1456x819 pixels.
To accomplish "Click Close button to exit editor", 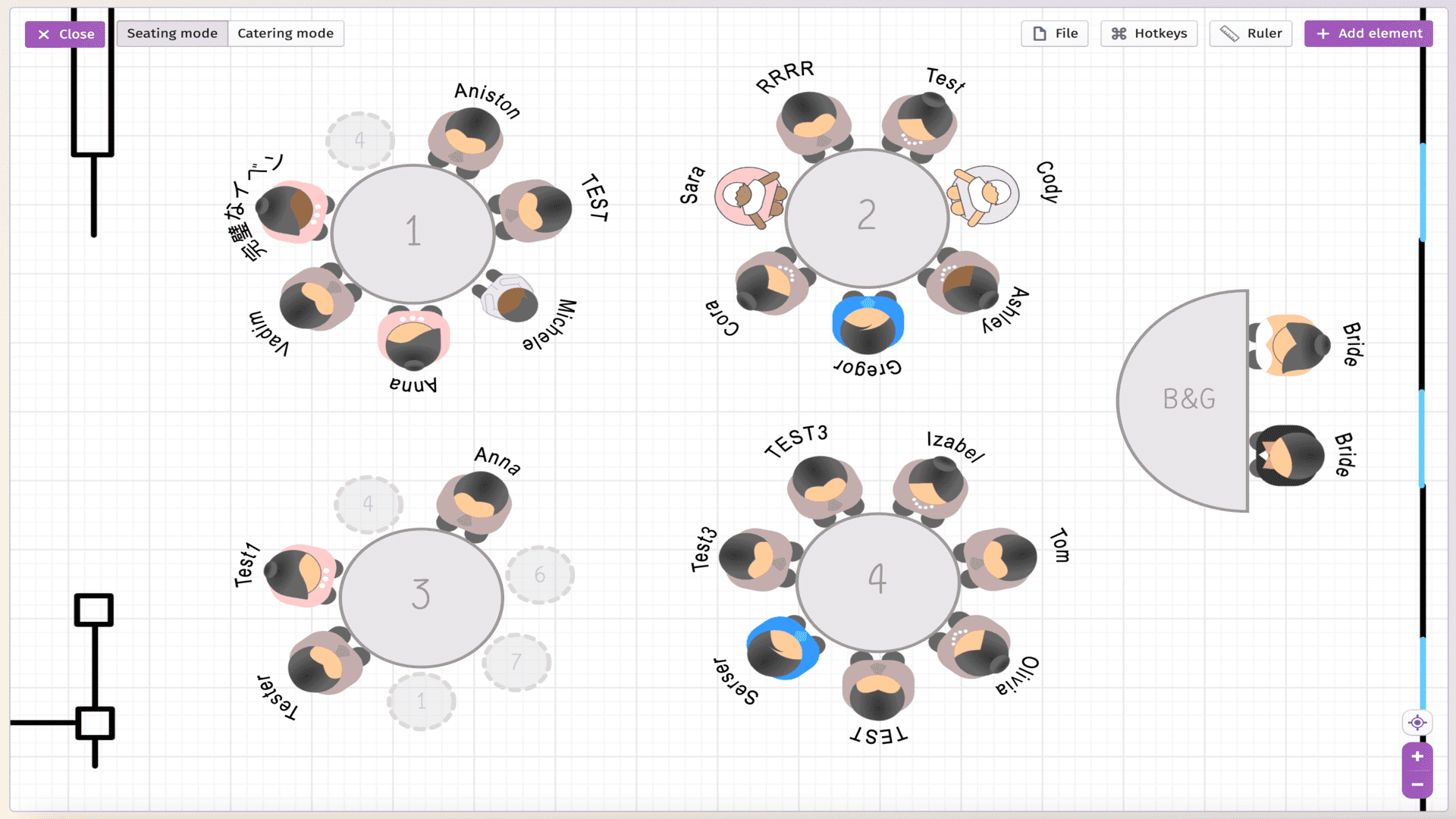I will [x=66, y=33].
